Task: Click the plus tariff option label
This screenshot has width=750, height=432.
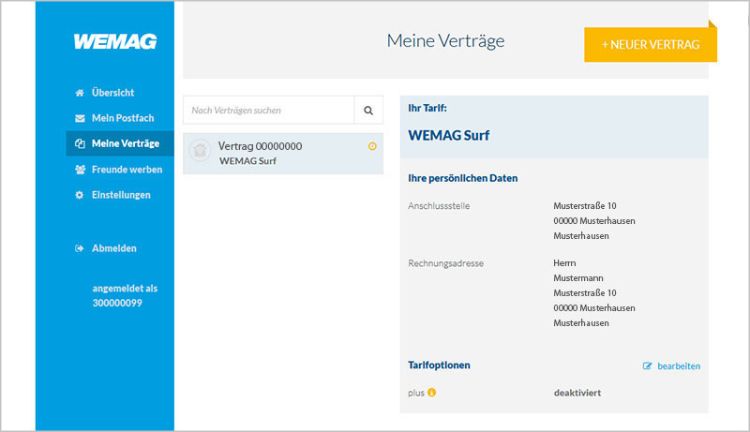Action: point(416,393)
